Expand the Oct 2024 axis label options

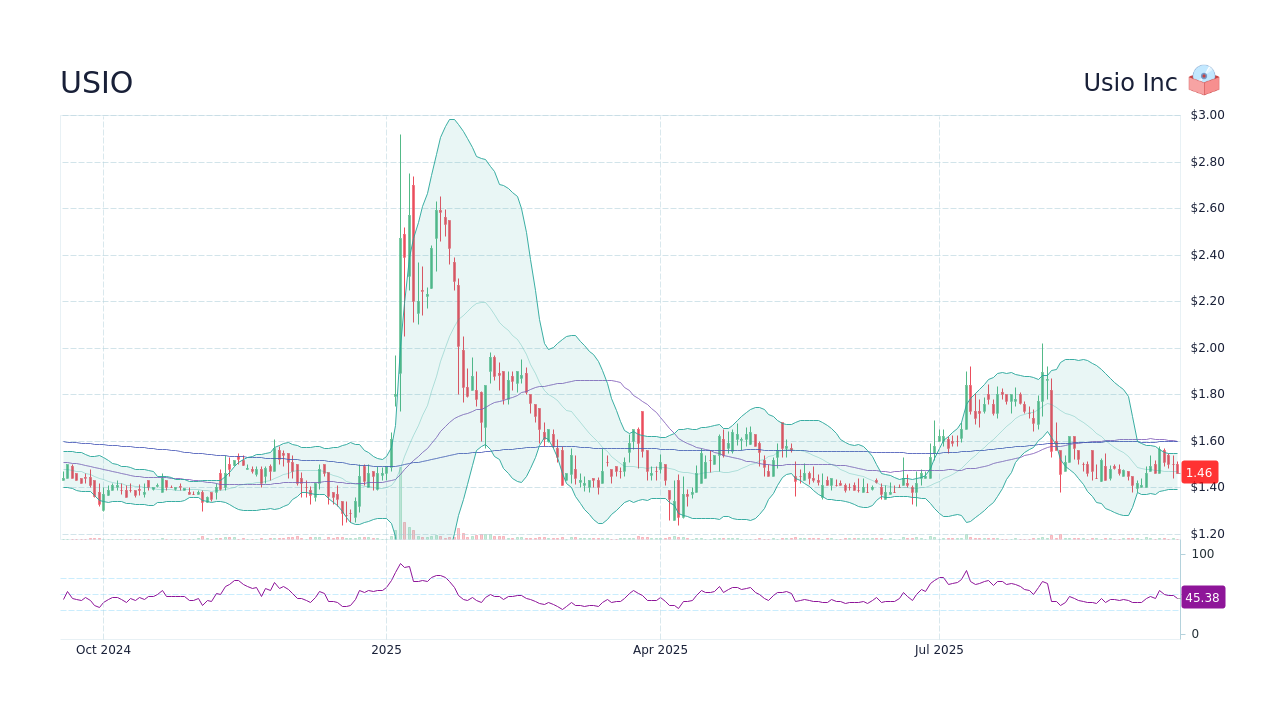(x=103, y=649)
